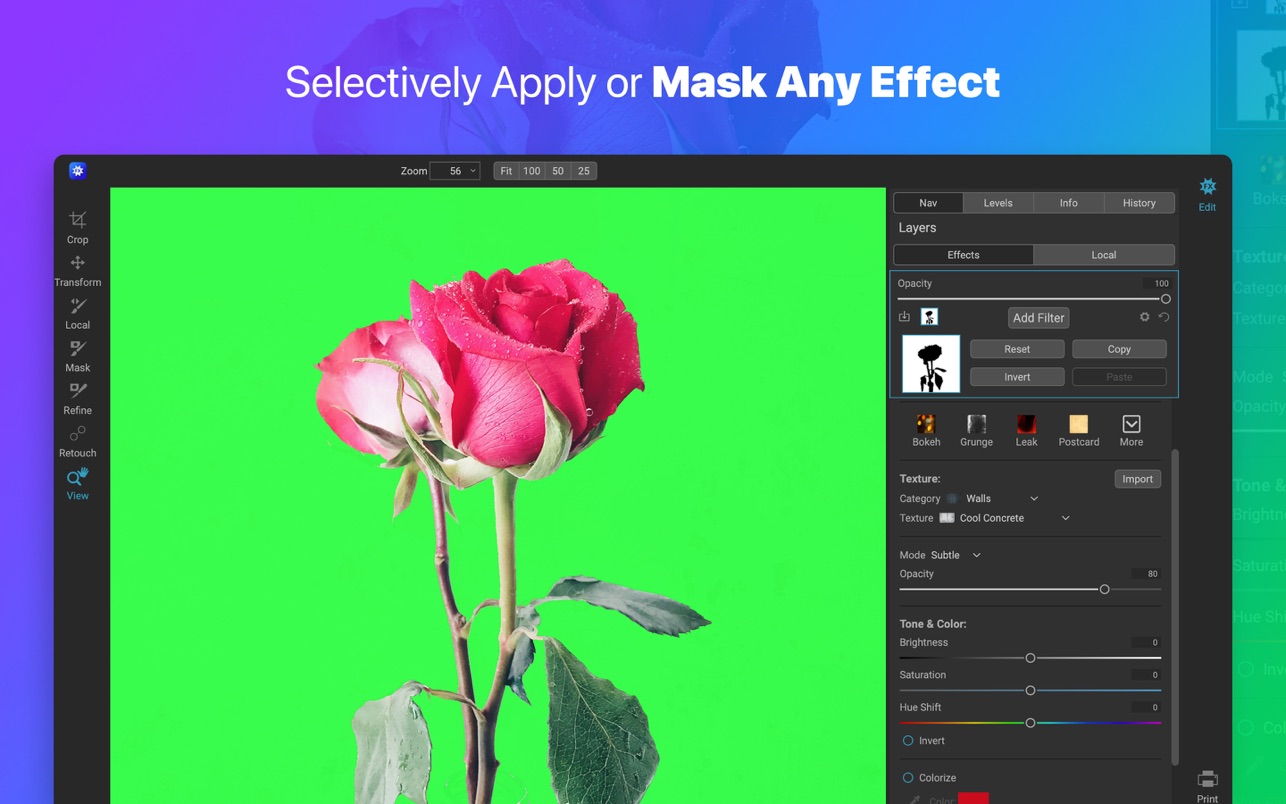Activate the Mask brush tool
Screen dimensions: 1286x804
77,355
